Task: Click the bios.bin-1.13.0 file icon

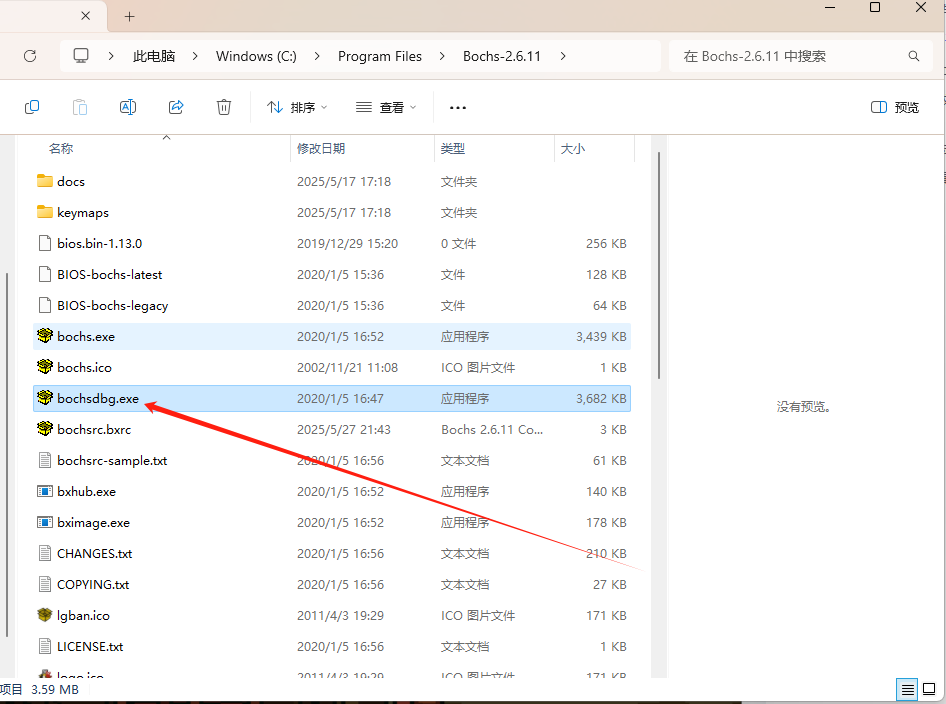Action: pos(45,243)
